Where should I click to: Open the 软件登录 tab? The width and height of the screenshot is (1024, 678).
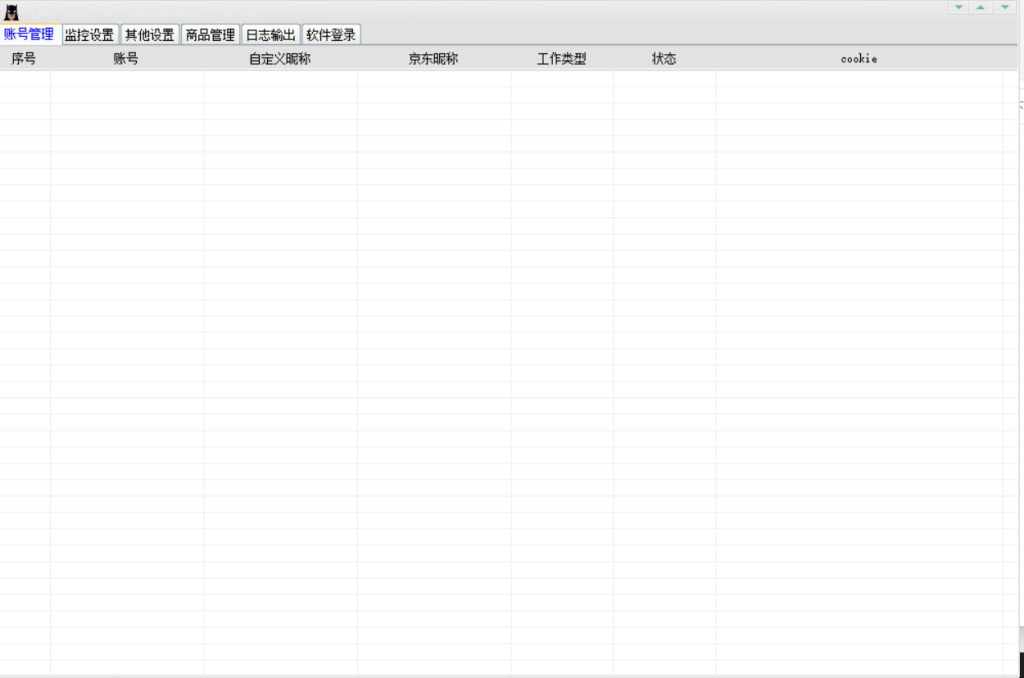pos(331,35)
